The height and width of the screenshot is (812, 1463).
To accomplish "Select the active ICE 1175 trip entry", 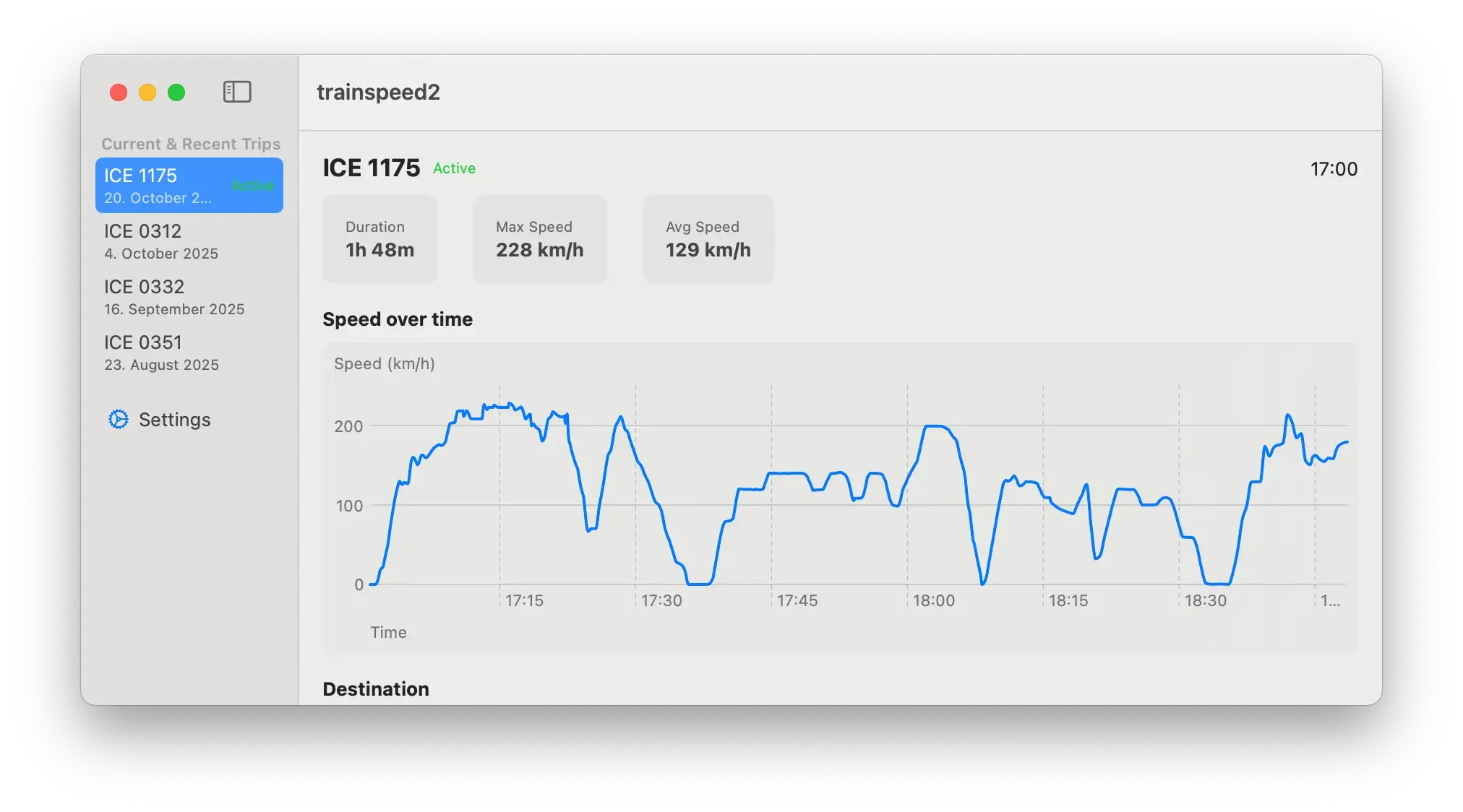I will [189, 185].
